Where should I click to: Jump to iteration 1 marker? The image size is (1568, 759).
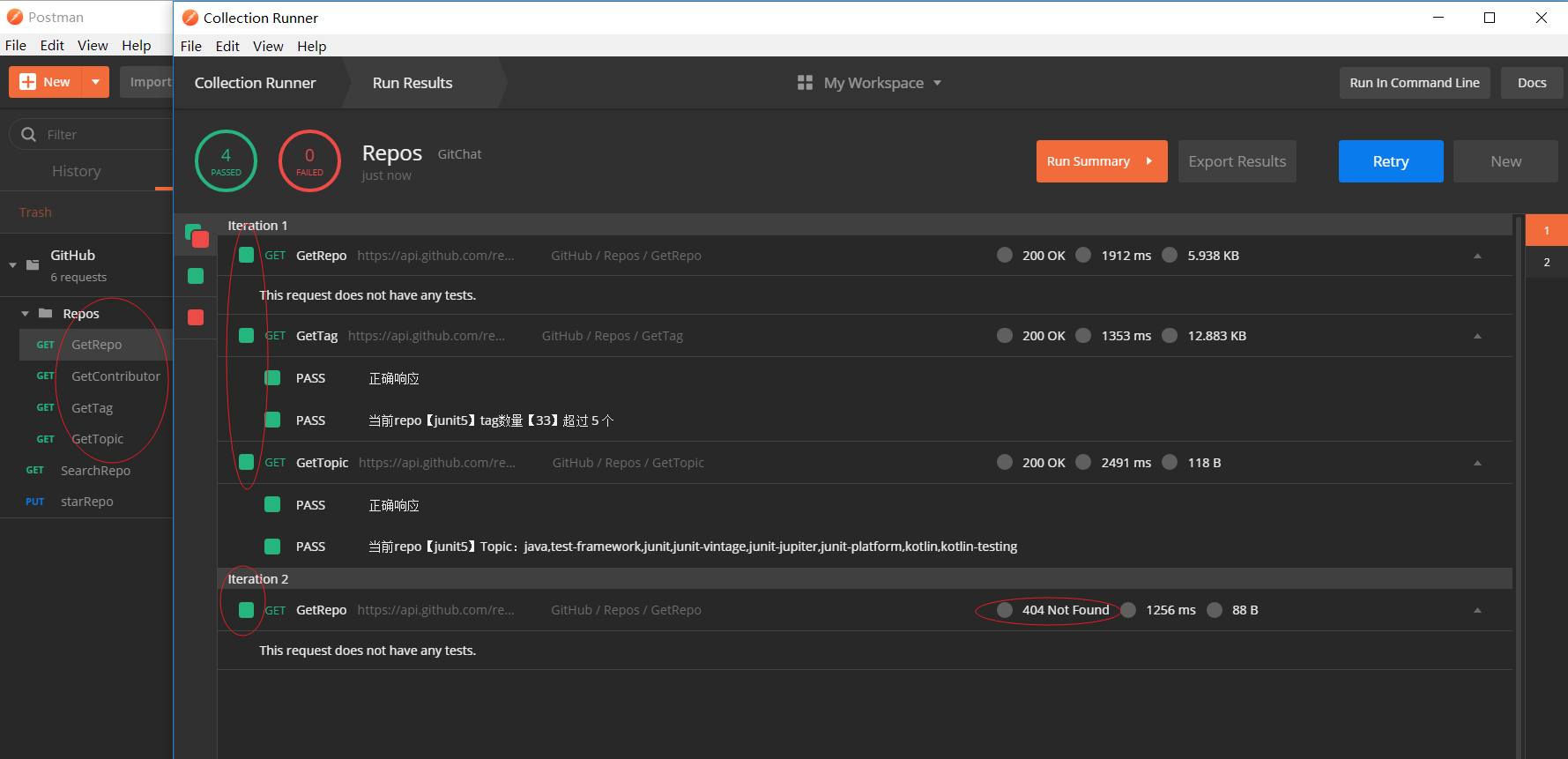coord(1546,230)
